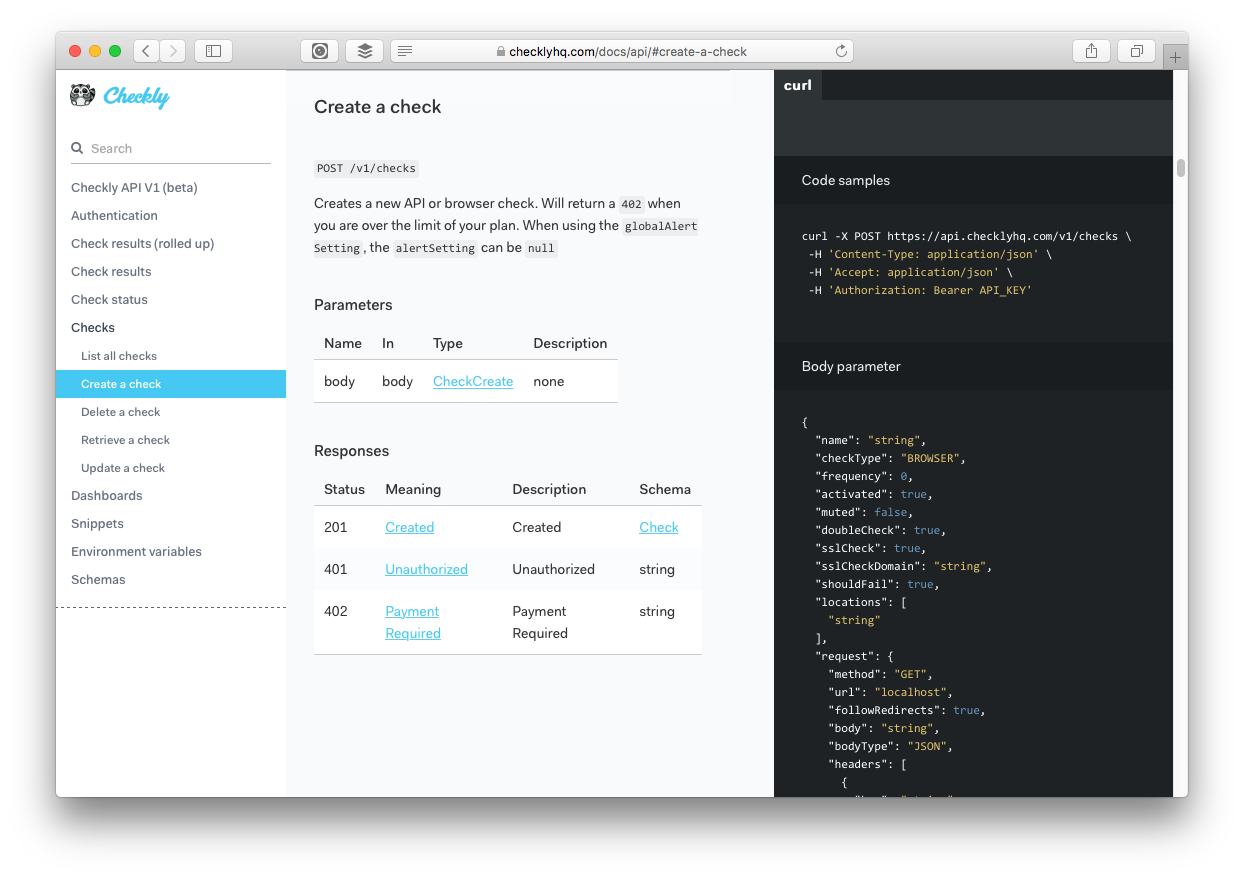The height and width of the screenshot is (877, 1244).
Task: Show all tabs overview button
Action: (x=1137, y=51)
